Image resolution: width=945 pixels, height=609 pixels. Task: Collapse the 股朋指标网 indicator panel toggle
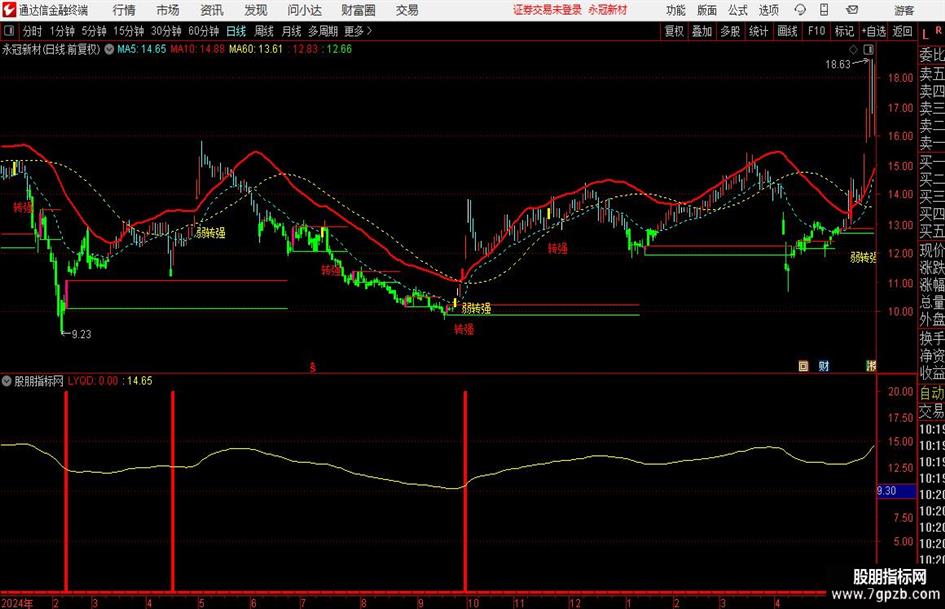point(7,381)
